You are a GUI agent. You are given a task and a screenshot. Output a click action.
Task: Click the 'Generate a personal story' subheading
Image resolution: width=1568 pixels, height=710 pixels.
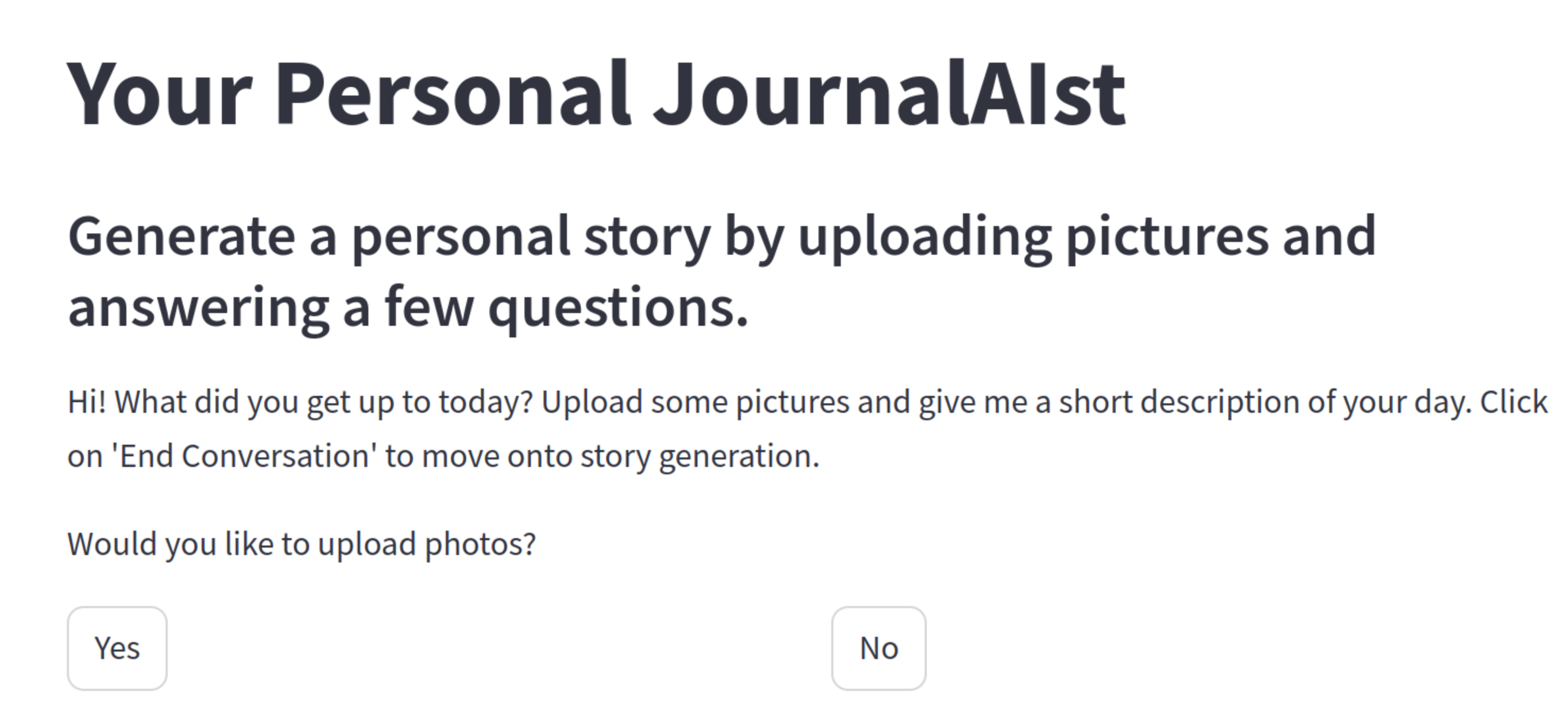pos(721,237)
